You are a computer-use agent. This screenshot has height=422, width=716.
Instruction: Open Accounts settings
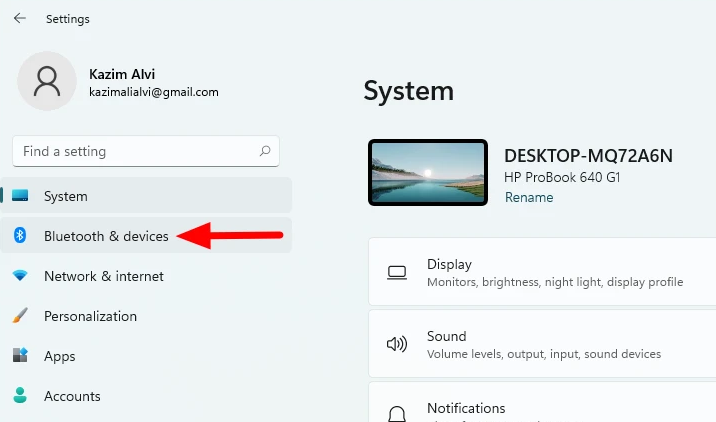(x=146, y=396)
